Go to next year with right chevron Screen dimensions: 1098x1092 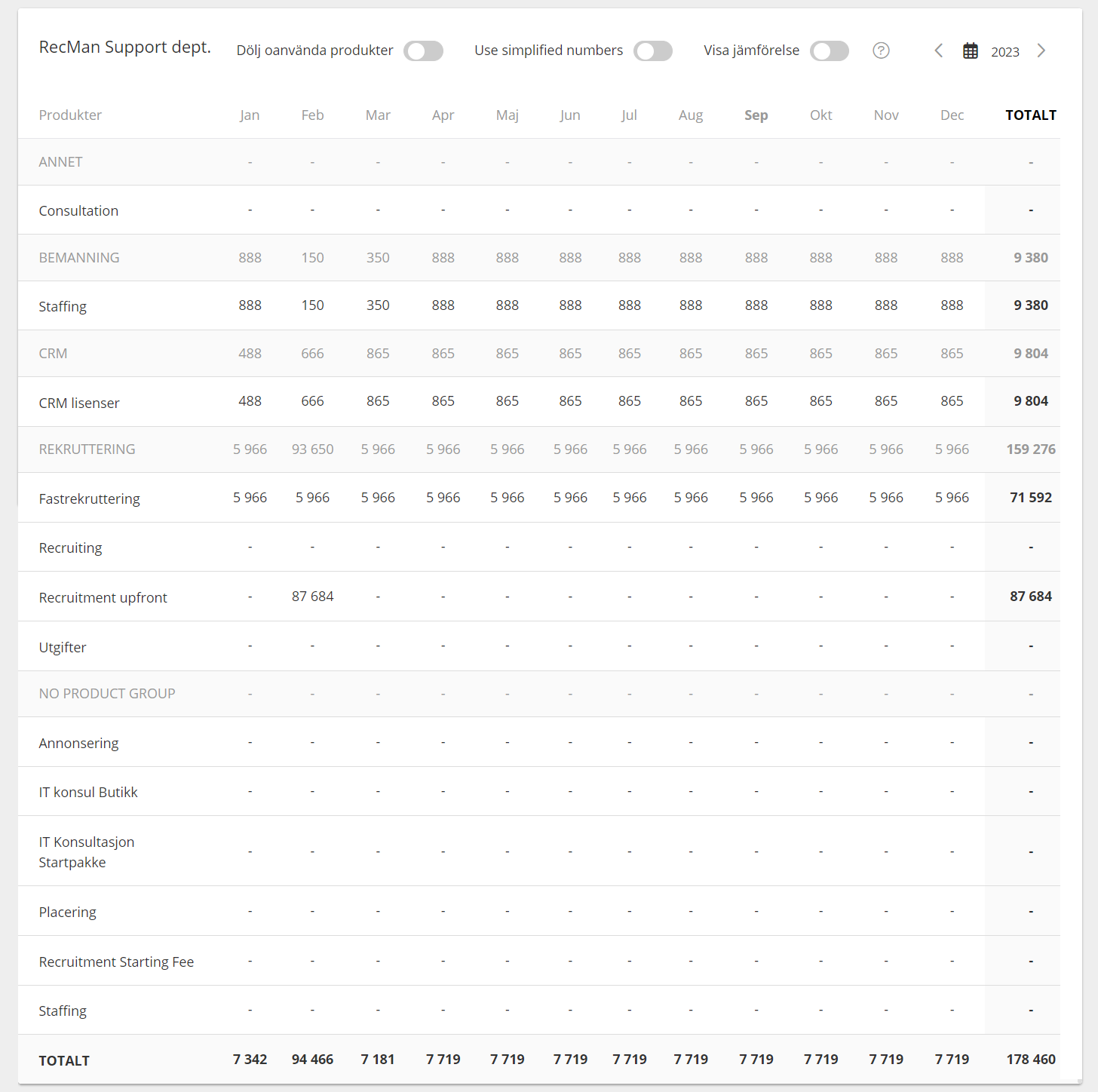click(1041, 51)
